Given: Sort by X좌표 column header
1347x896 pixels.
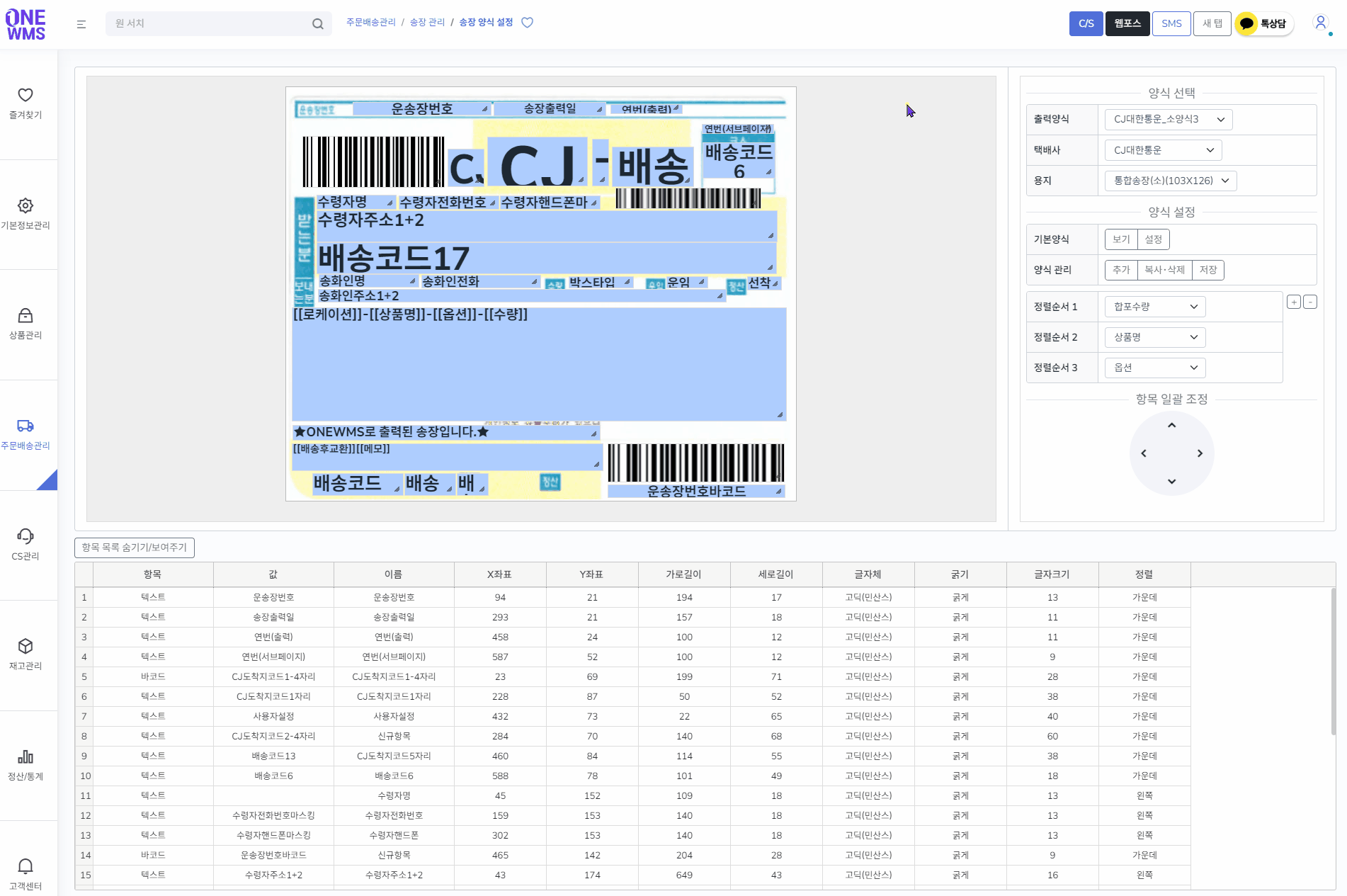Looking at the screenshot, I should click(500, 574).
